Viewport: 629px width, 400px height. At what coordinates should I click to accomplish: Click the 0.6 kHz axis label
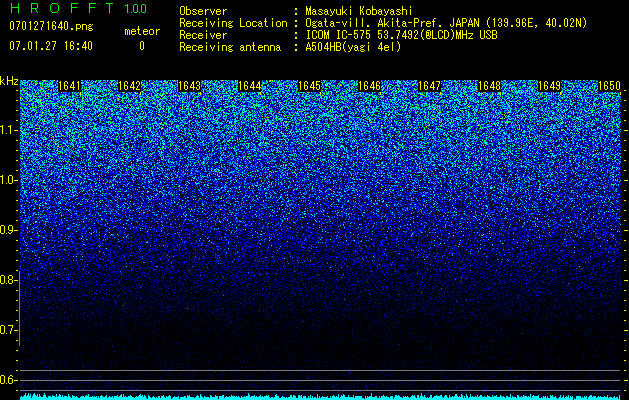(x=8, y=380)
